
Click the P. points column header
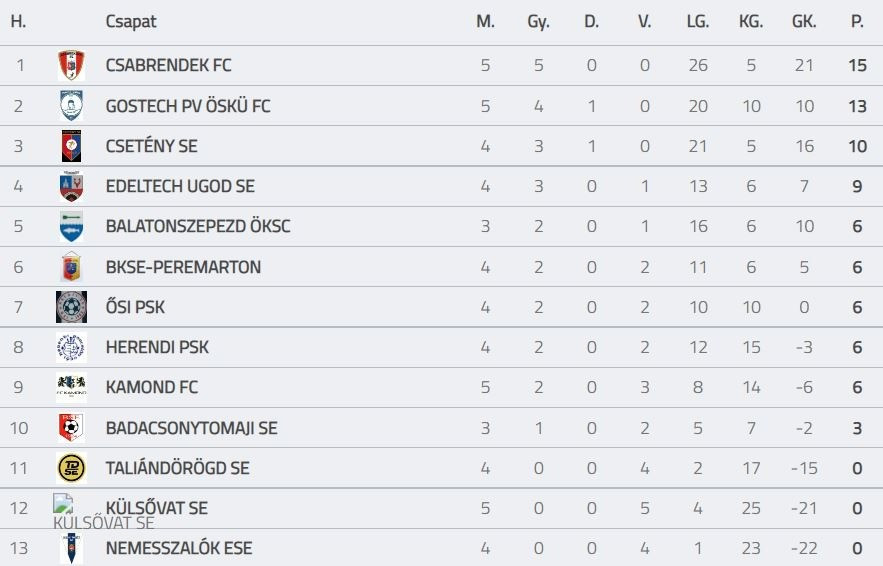[x=857, y=22]
